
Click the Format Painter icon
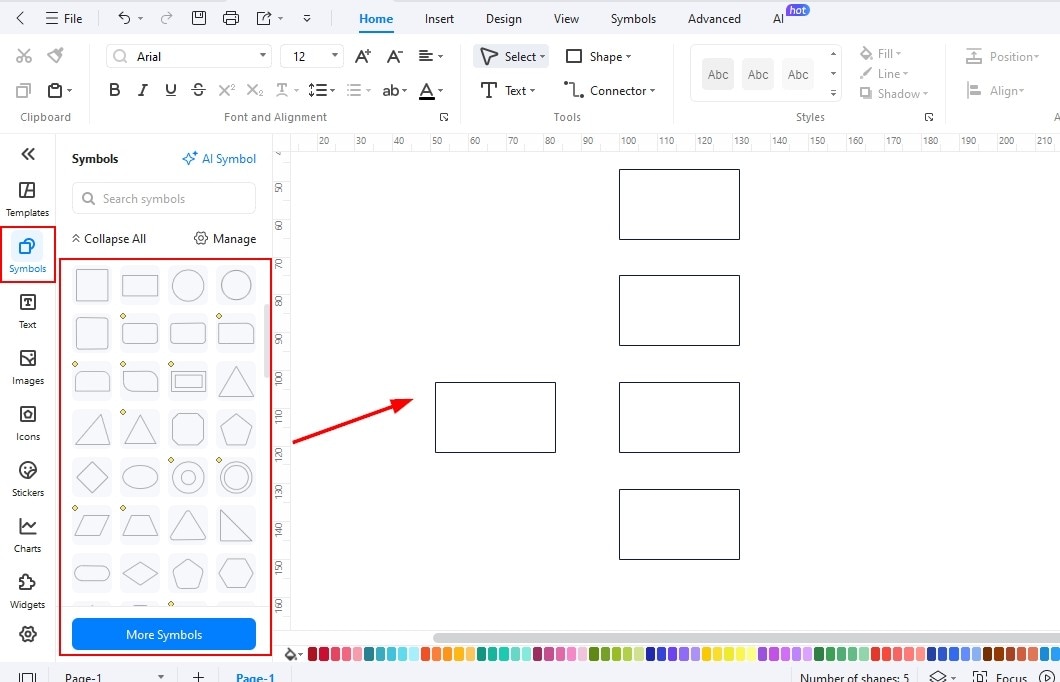(x=55, y=55)
